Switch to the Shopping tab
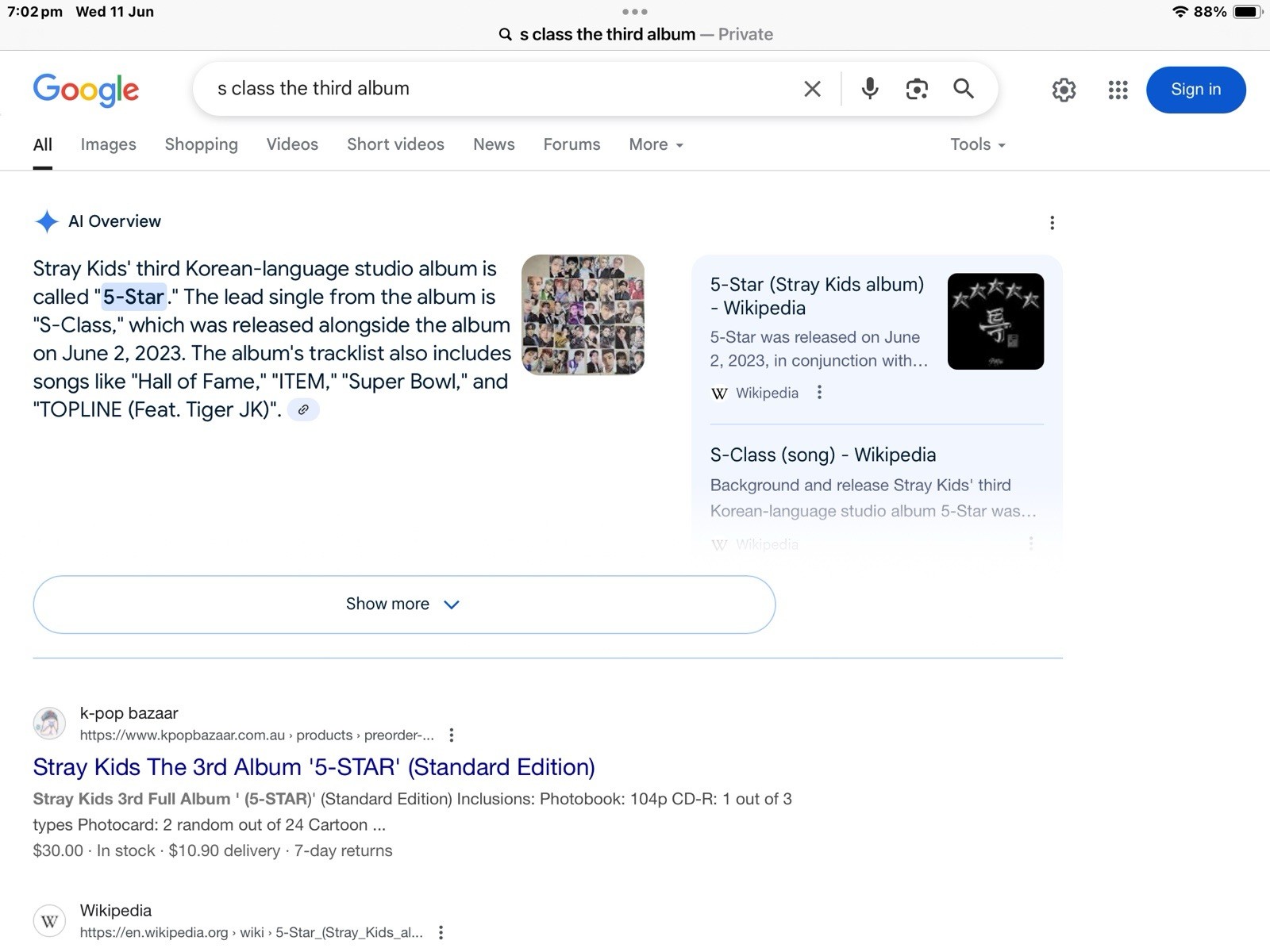 pos(202,144)
